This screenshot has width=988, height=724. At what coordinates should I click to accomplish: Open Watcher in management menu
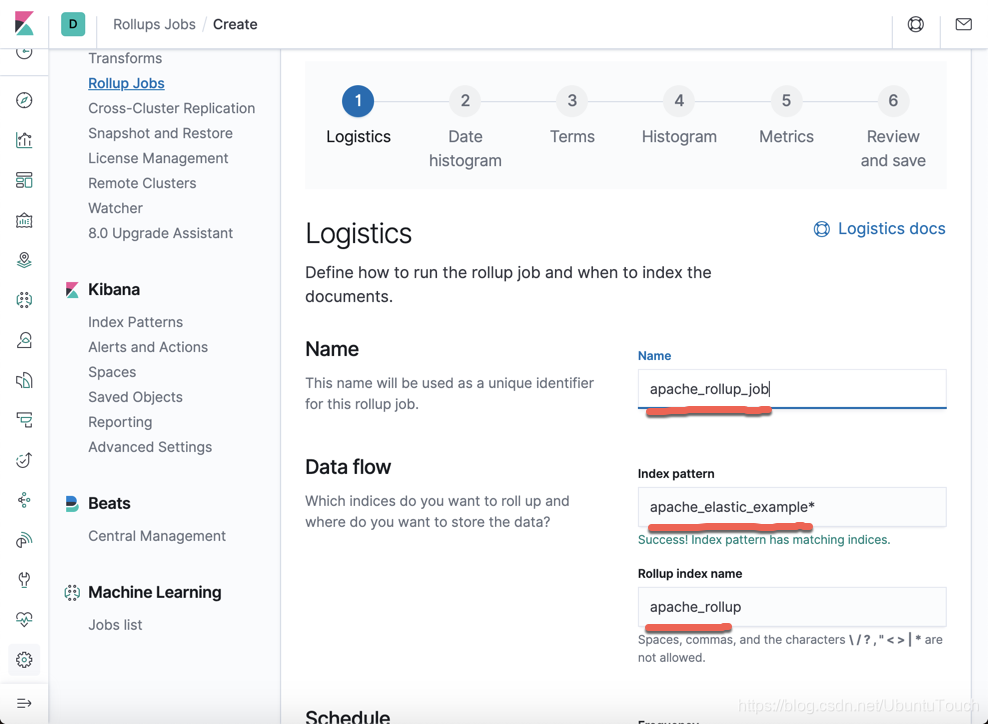click(x=115, y=208)
